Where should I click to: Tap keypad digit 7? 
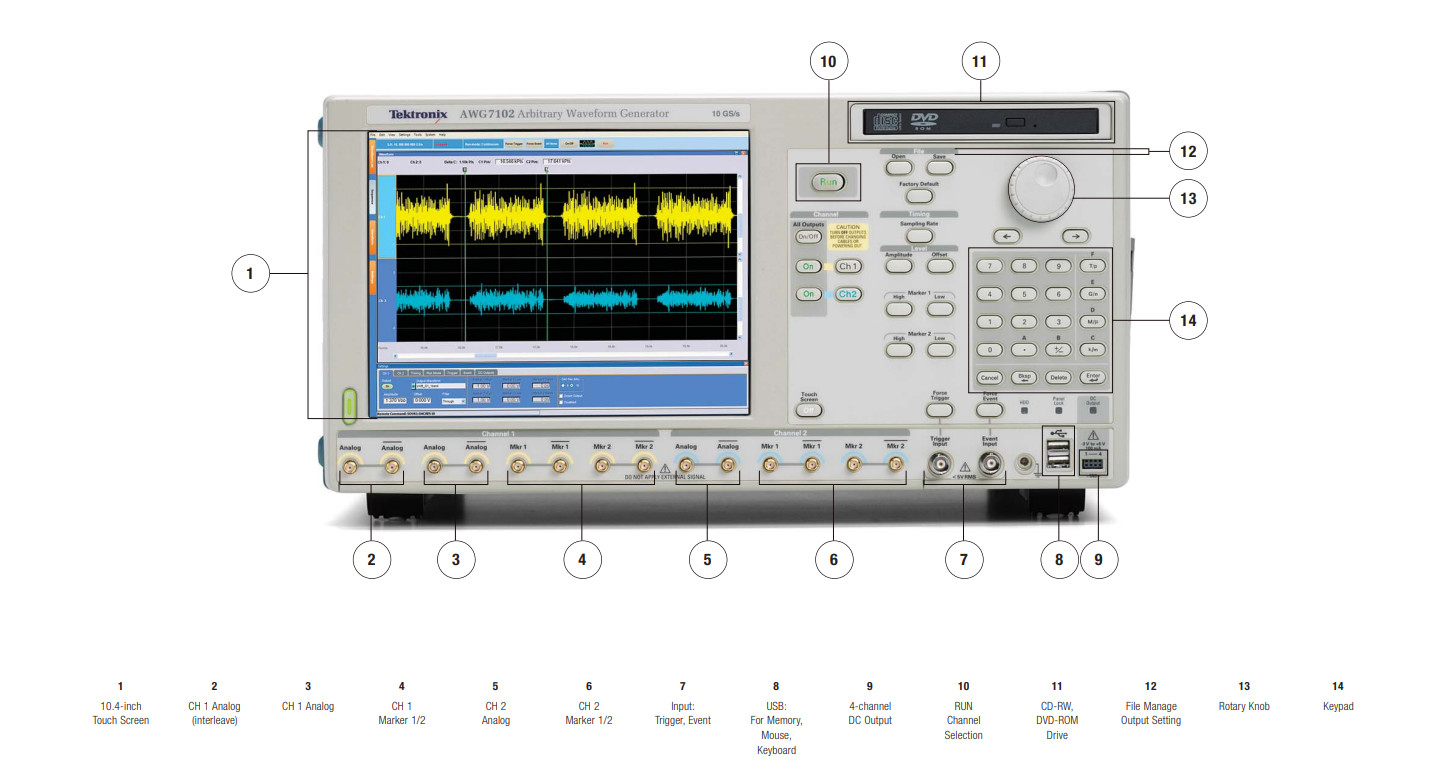coord(989,266)
